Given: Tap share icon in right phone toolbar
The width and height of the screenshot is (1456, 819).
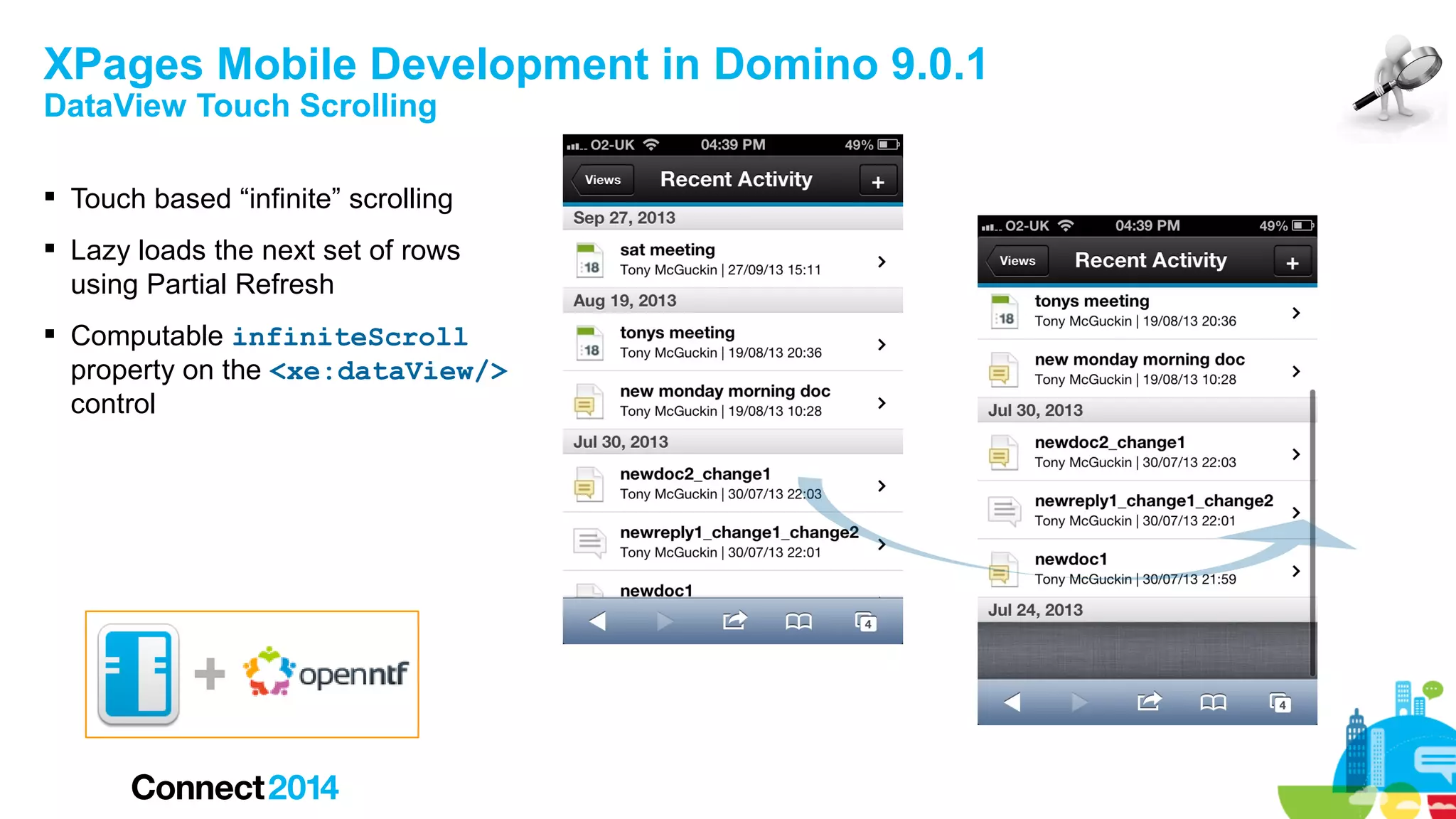Looking at the screenshot, I should pos(1148,702).
